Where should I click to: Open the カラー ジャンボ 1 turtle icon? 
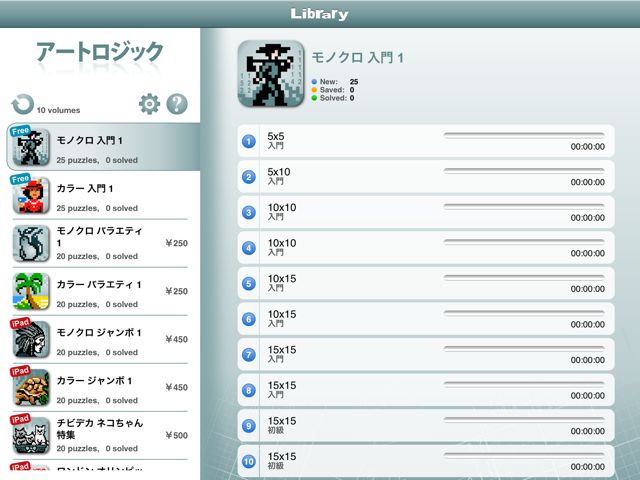point(31,387)
